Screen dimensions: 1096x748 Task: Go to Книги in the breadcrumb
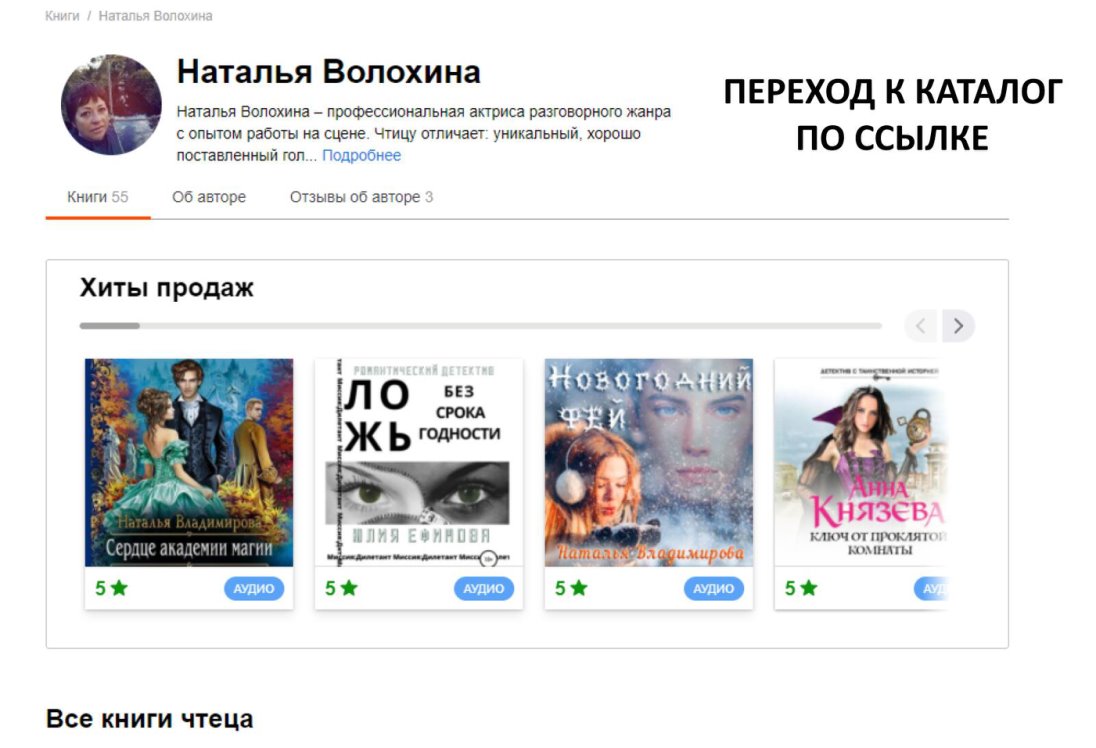[62, 15]
